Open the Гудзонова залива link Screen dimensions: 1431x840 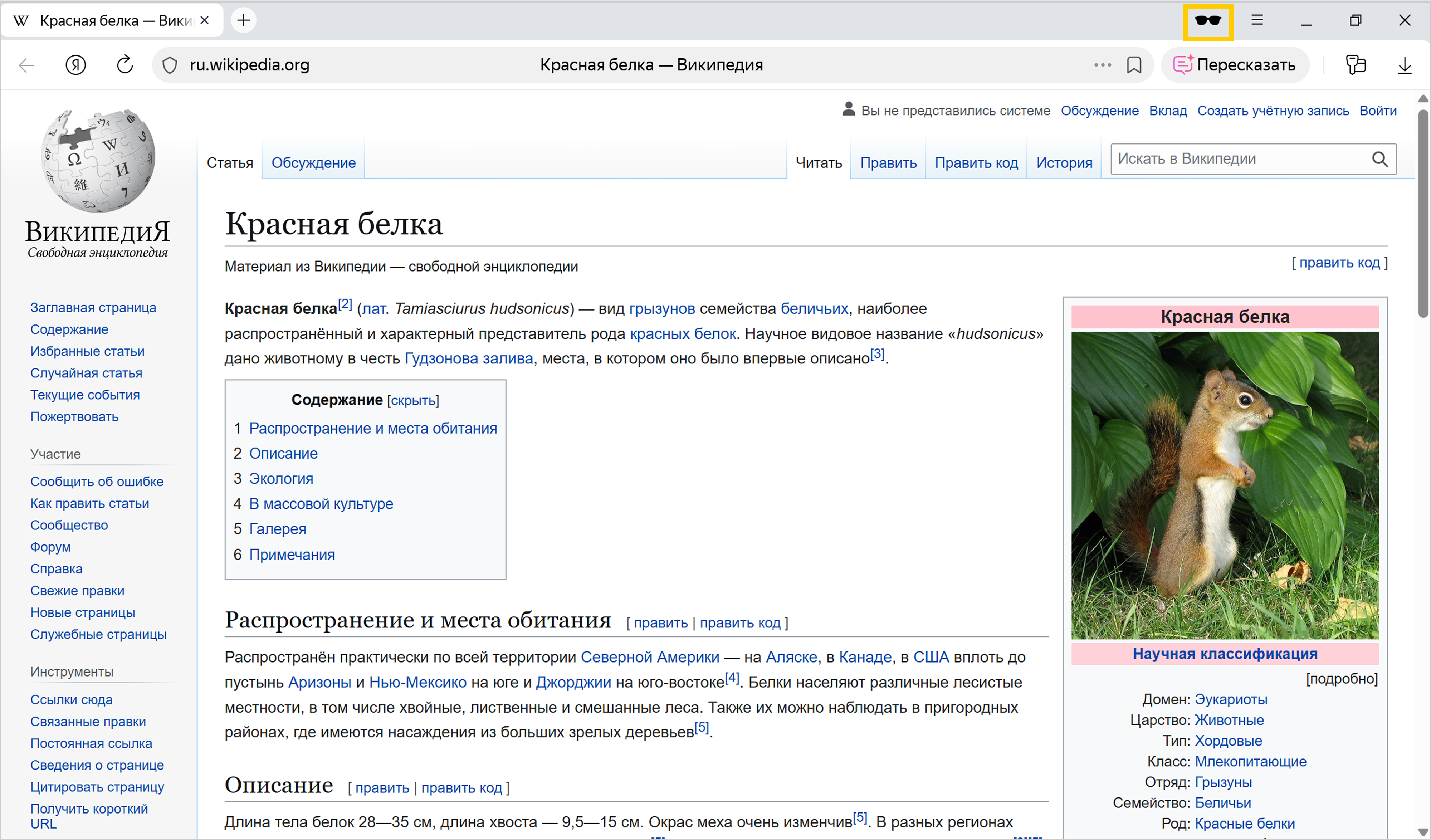(x=469, y=358)
